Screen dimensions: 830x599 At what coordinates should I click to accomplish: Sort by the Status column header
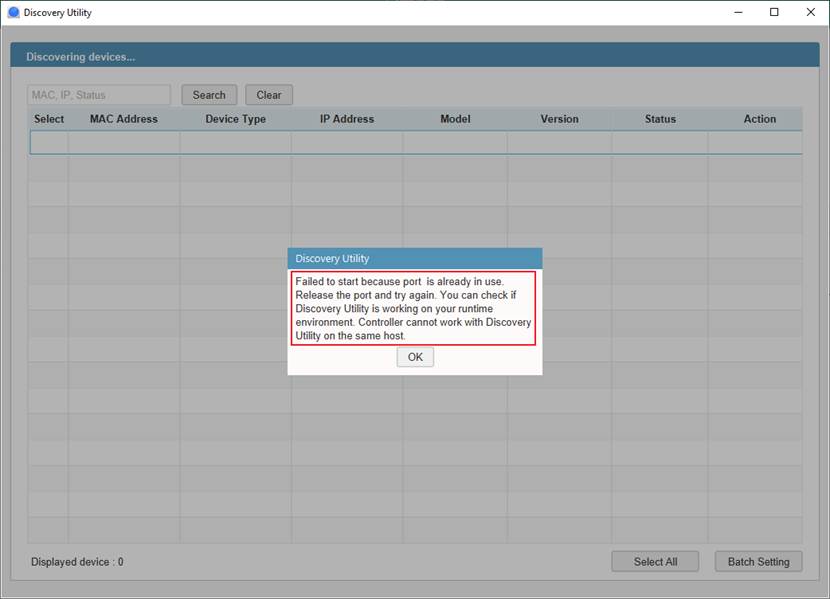click(x=660, y=119)
